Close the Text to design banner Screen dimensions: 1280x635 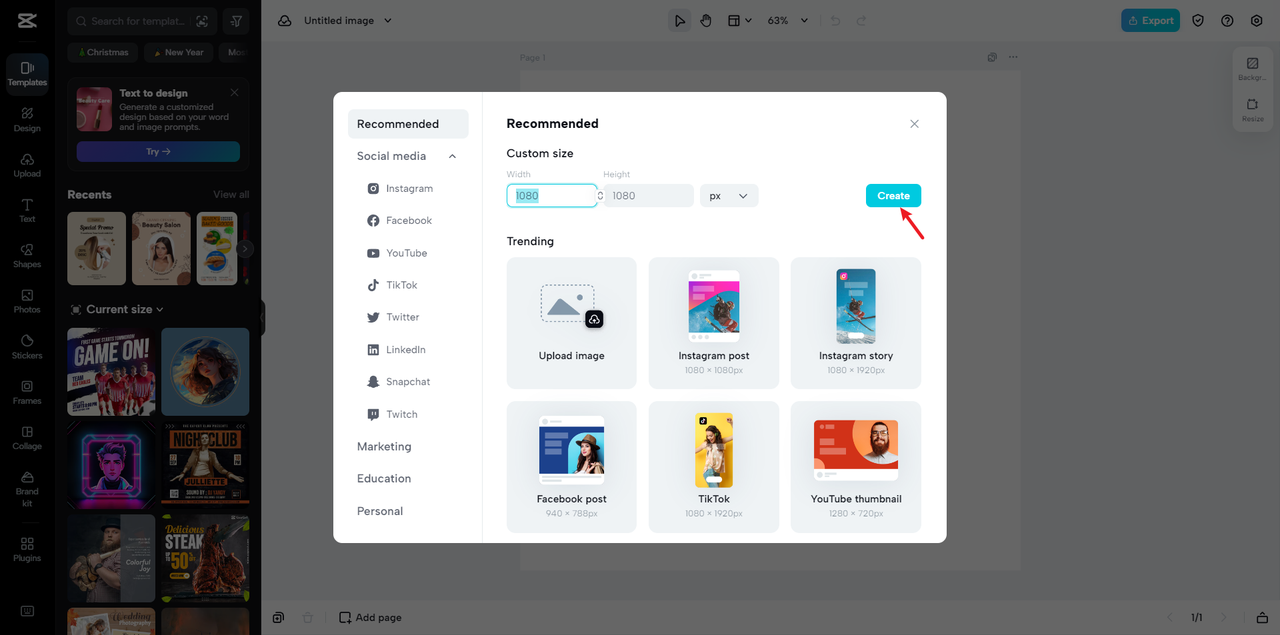[234, 92]
